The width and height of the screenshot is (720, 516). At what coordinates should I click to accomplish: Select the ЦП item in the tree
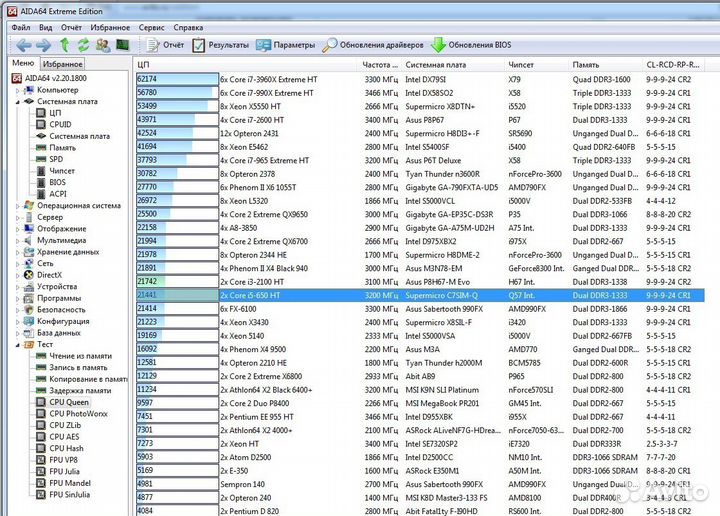[49, 113]
